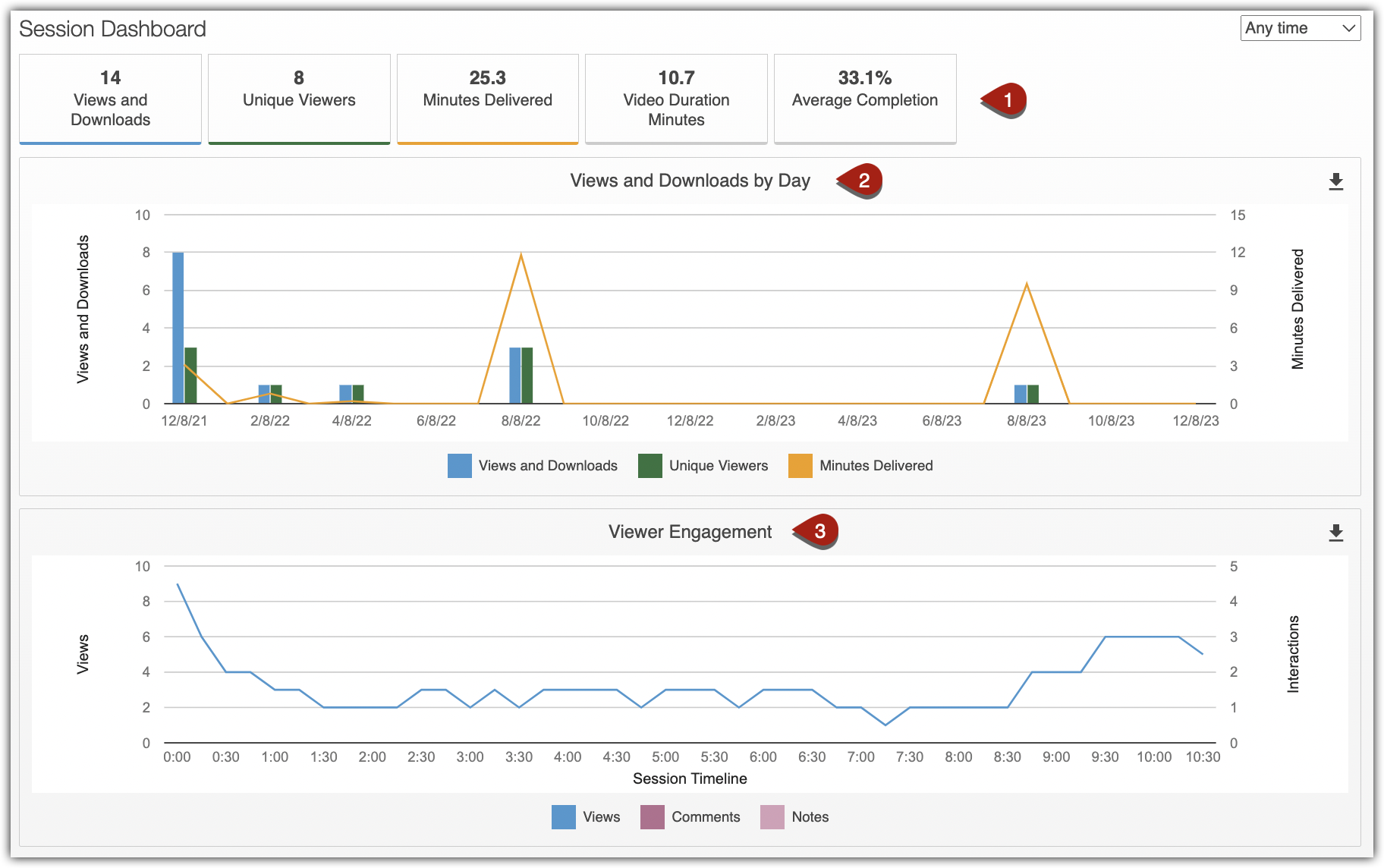The height and width of the screenshot is (868, 1384).
Task: Click the 'Minutes Delivered' right axis label
Action: coord(1297,310)
